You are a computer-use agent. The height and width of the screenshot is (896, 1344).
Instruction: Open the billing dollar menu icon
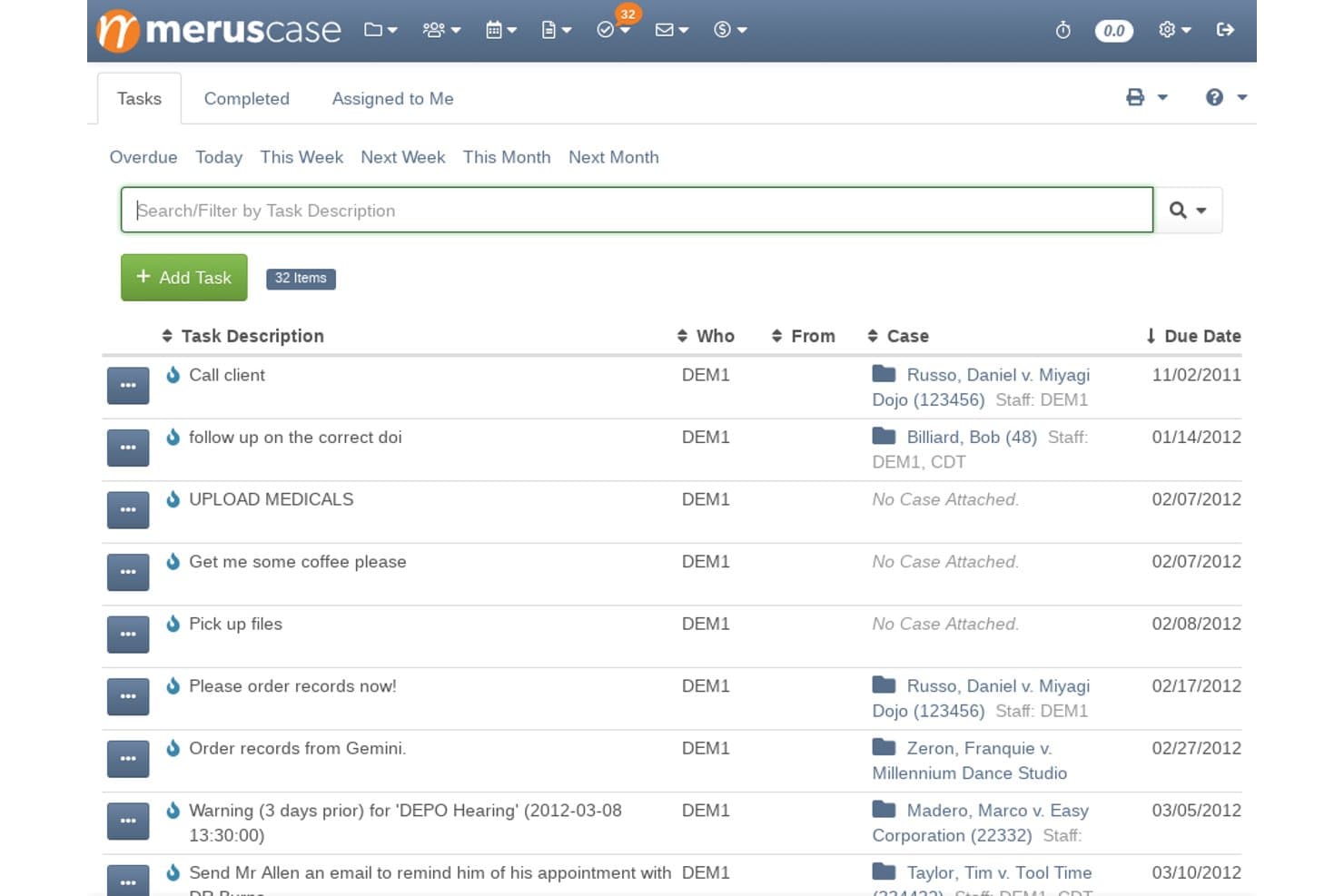pos(730,30)
